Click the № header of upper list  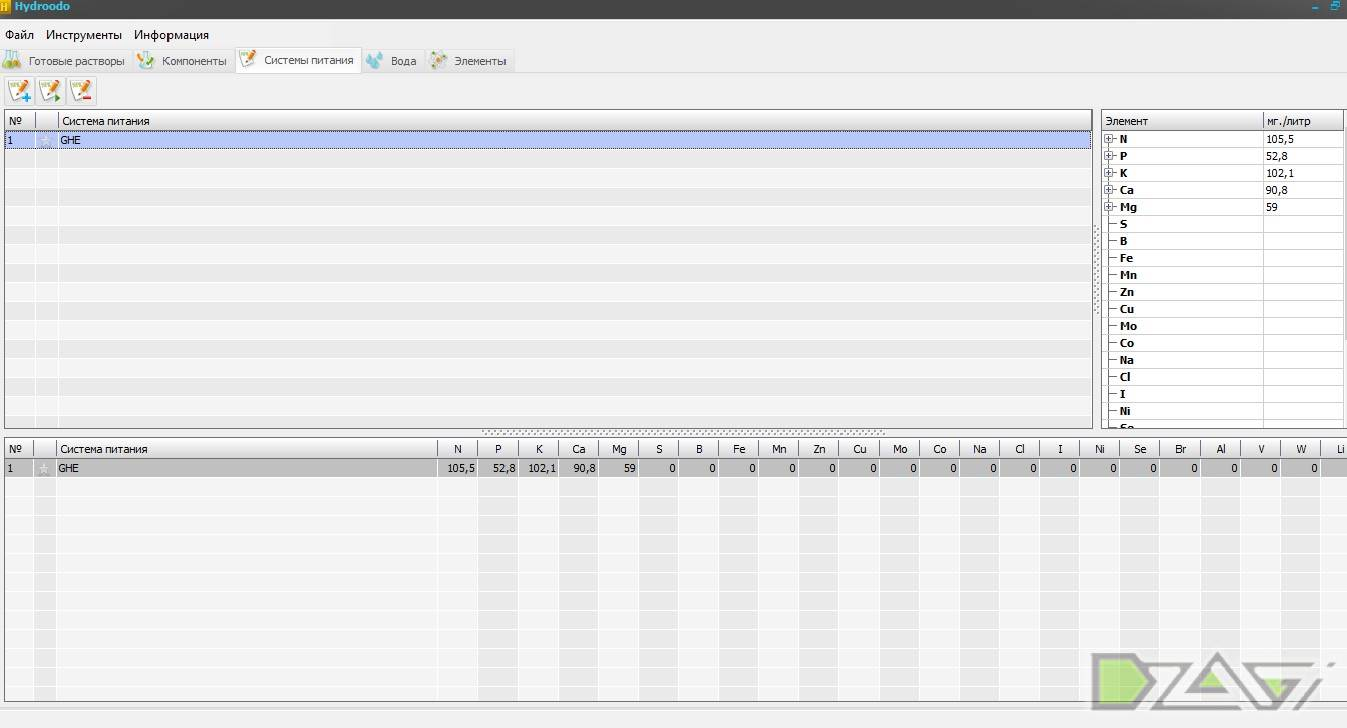click(20, 121)
